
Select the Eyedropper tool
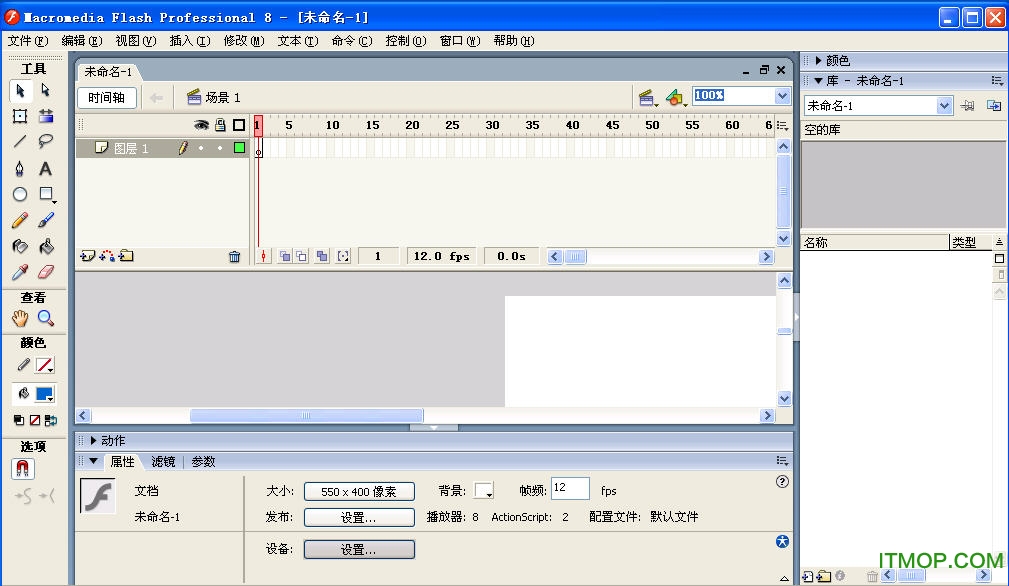(20, 273)
